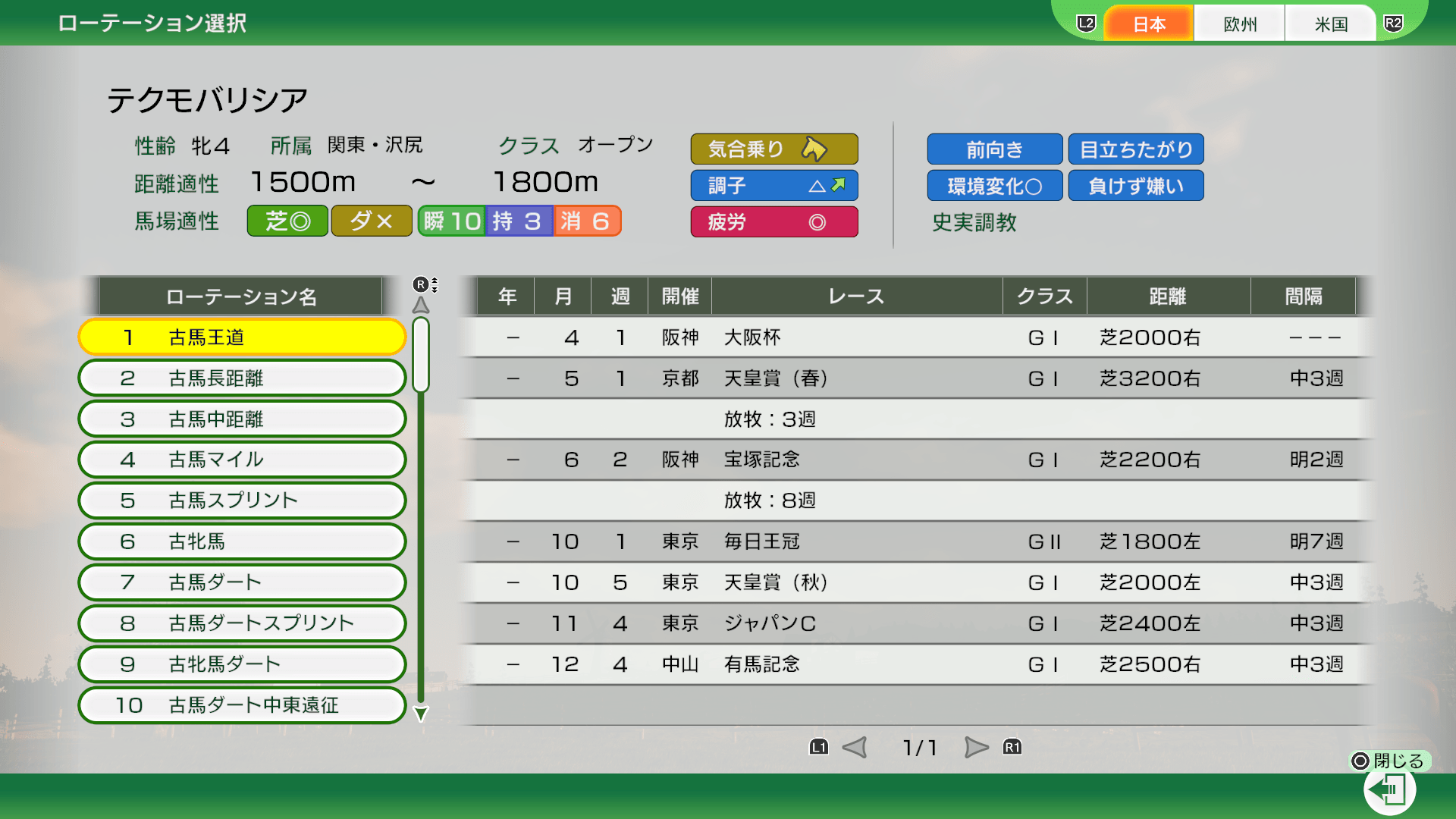Click the rotation list scrollbar thumb
The image size is (1456, 819).
pyautogui.click(x=421, y=355)
